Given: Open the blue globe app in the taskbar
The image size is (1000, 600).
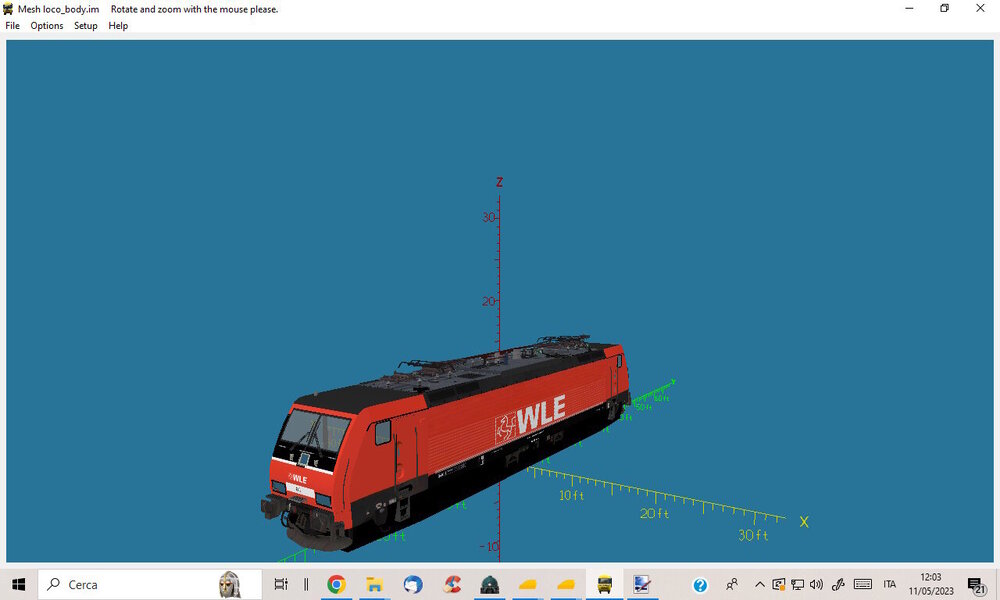Looking at the screenshot, I should [x=413, y=584].
